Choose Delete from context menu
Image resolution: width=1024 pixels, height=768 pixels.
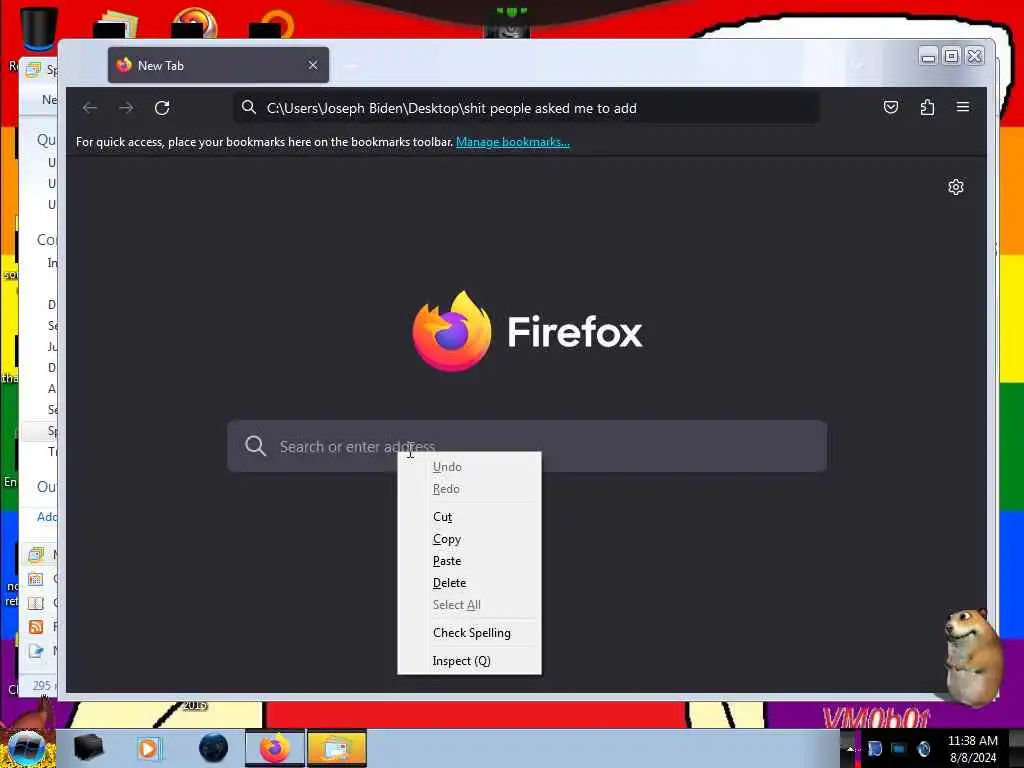click(470, 583)
